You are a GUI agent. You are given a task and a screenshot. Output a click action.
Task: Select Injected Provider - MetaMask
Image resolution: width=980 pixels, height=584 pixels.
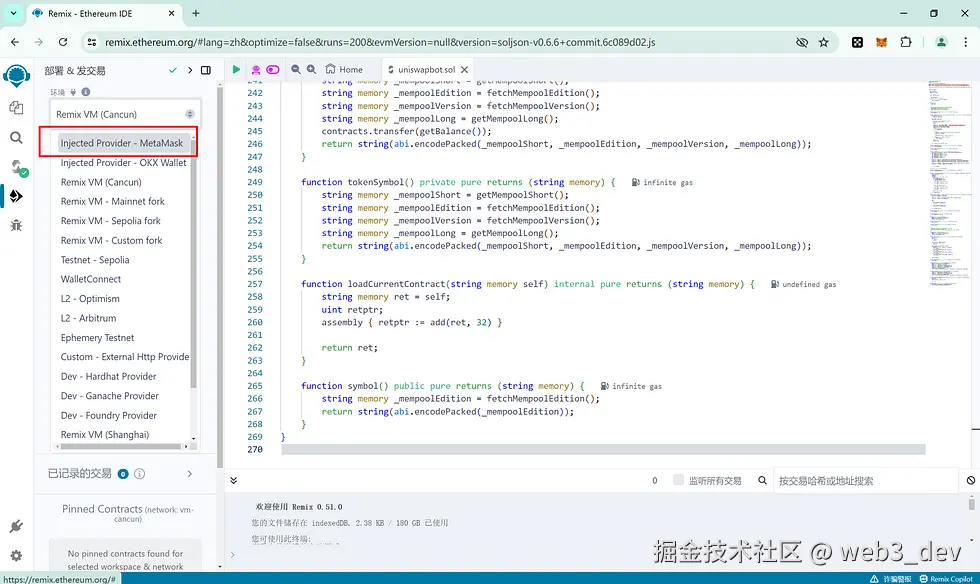click(122, 143)
